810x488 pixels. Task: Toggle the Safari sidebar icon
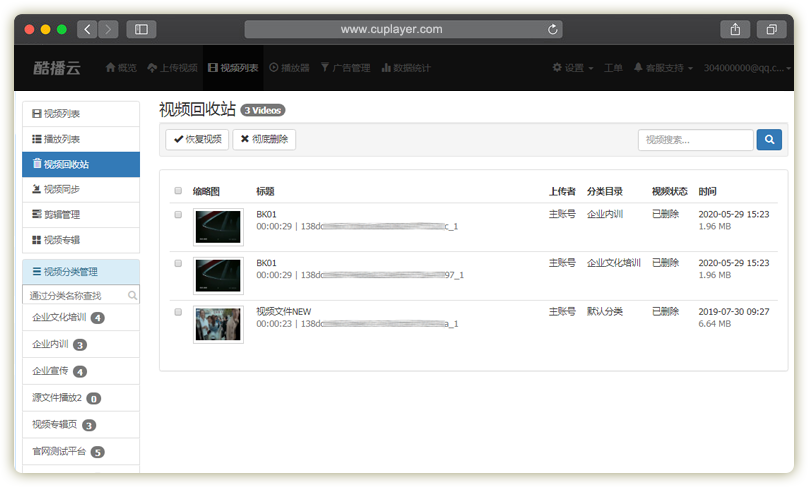coord(140,30)
